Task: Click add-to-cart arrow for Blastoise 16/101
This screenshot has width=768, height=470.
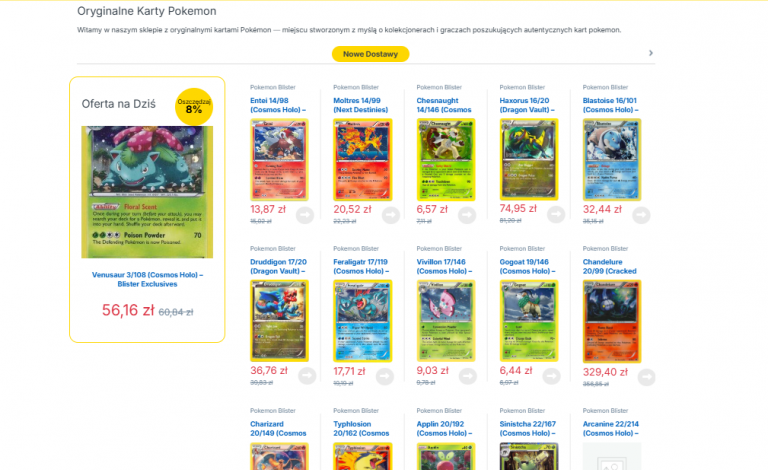Action: tap(641, 215)
